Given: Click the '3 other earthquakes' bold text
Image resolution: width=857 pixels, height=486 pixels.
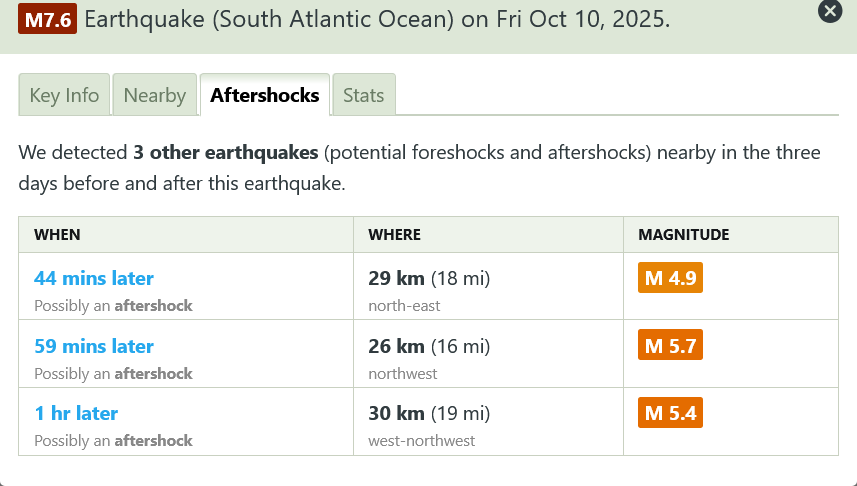Looking at the screenshot, I should click(x=225, y=153).
